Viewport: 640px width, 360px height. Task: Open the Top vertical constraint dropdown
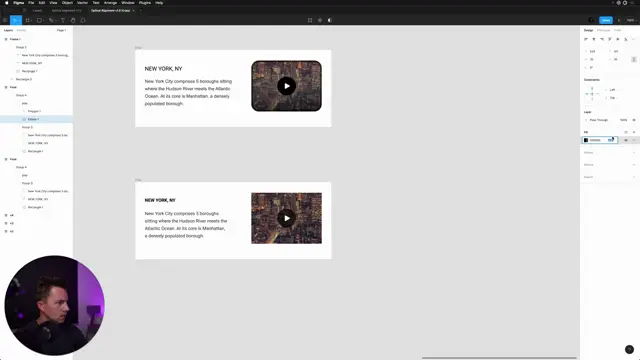pos(613,98)
